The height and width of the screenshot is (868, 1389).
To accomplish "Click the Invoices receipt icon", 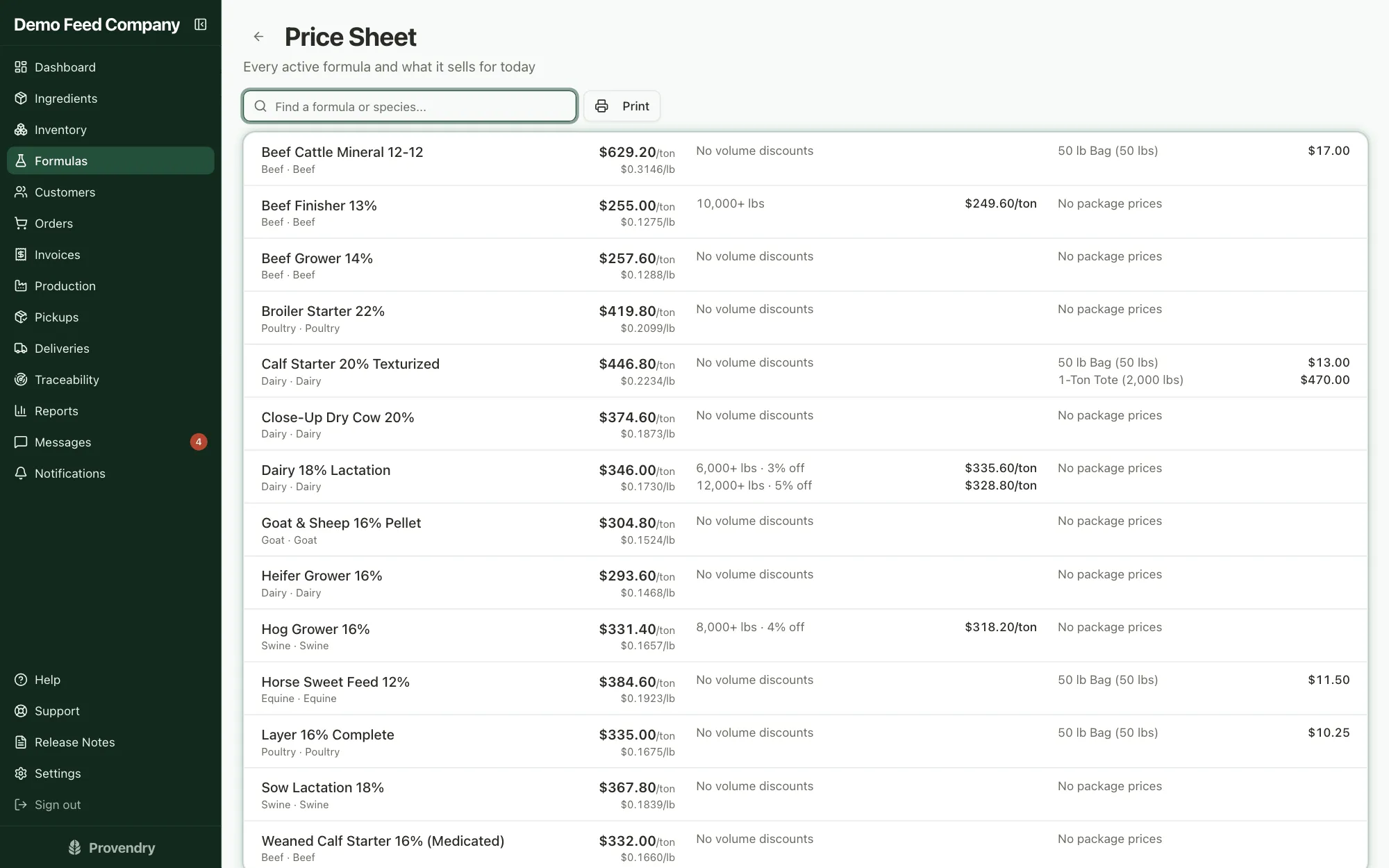I will tap(21, 254).
